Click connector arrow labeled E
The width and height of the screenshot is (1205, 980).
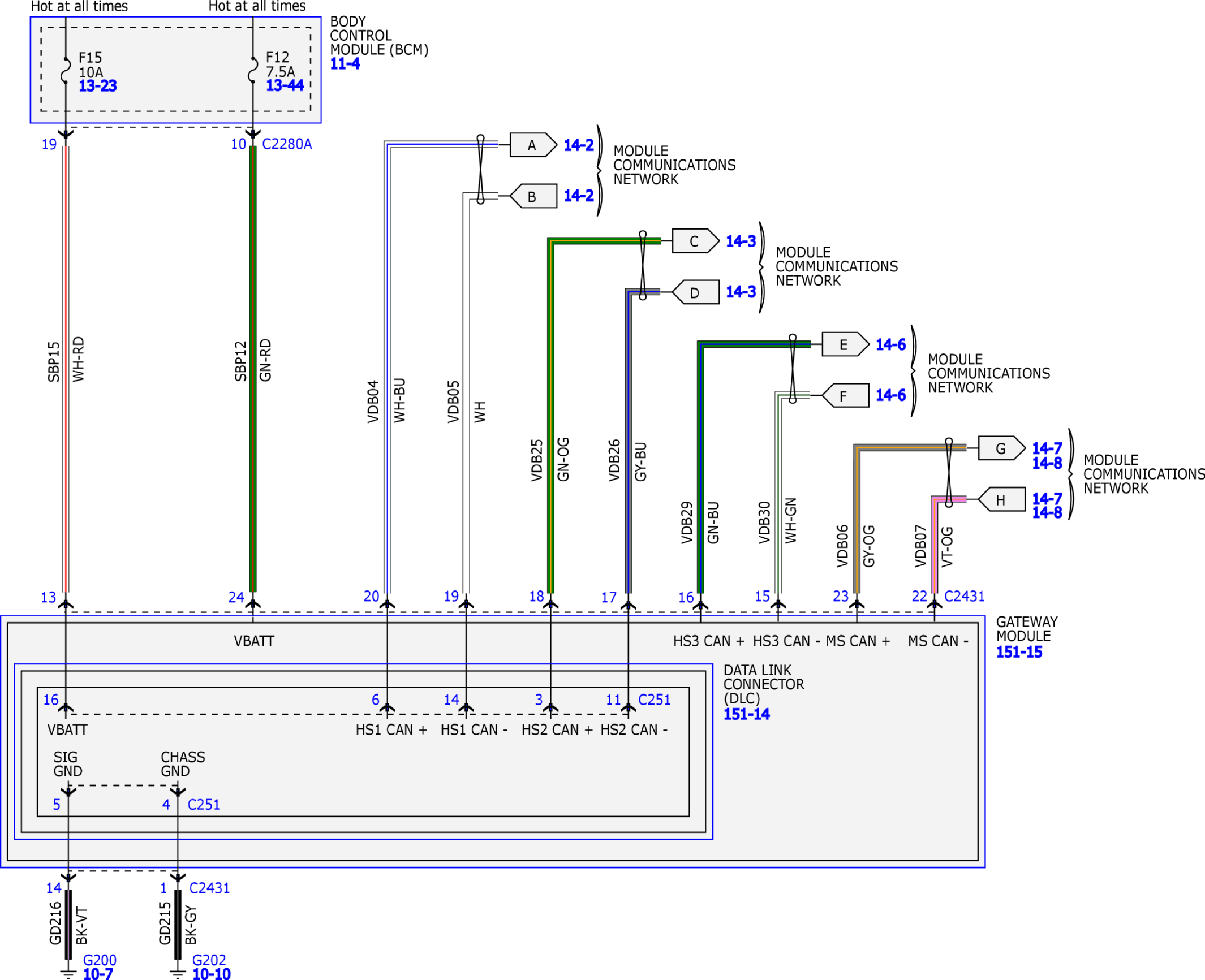coord(845,344)
